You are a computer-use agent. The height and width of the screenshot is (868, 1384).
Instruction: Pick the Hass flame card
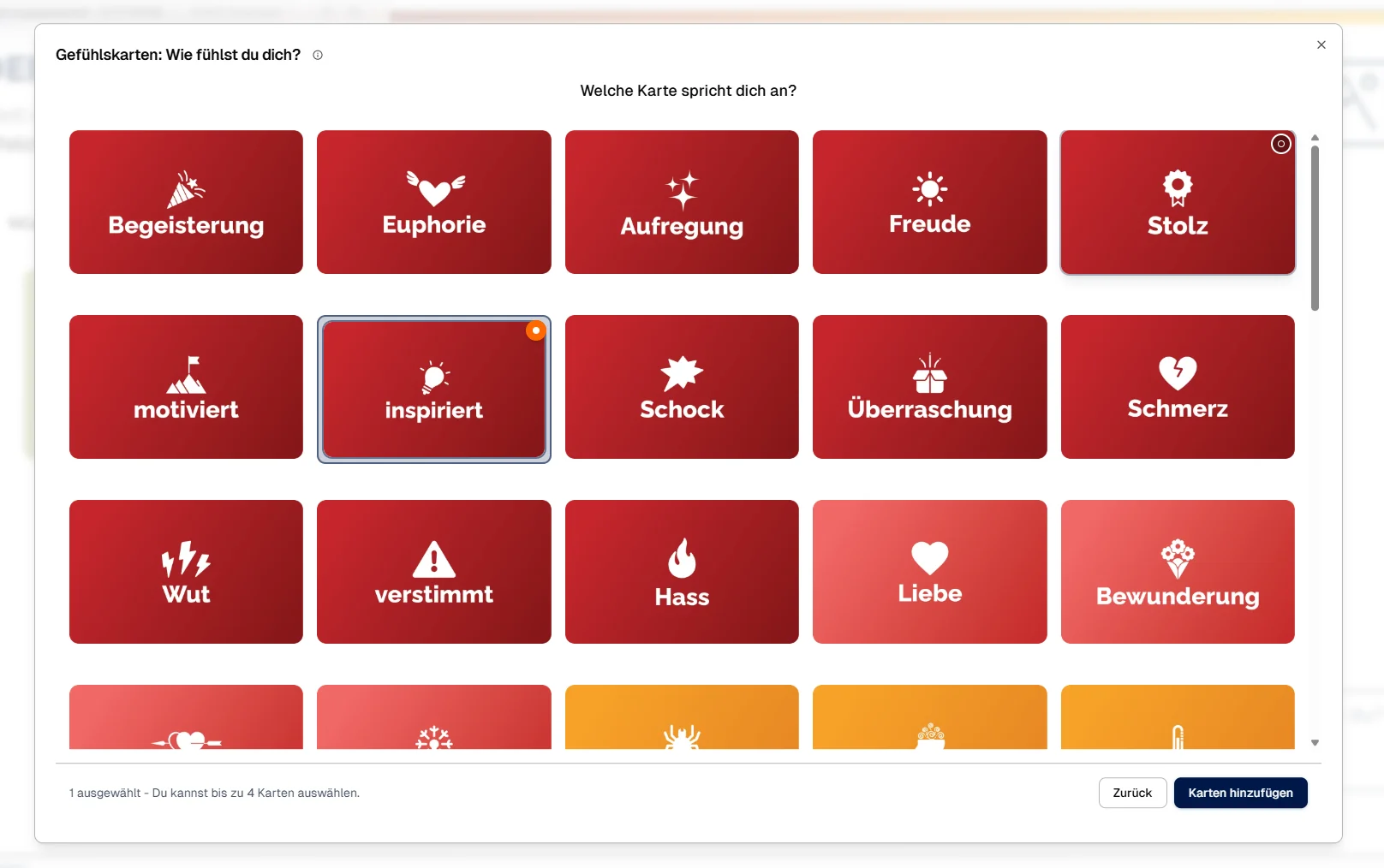[682, 572]
